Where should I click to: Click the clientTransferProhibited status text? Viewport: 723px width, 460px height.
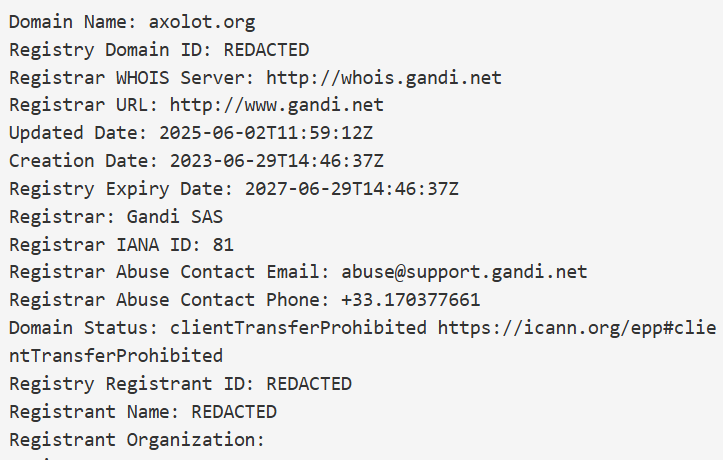pyautogui.click(x=298, y=327)
